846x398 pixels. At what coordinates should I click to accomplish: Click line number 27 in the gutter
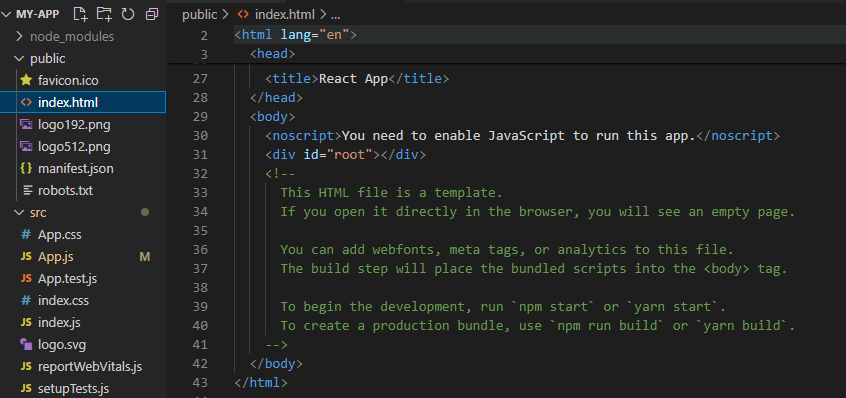point(200,79)
